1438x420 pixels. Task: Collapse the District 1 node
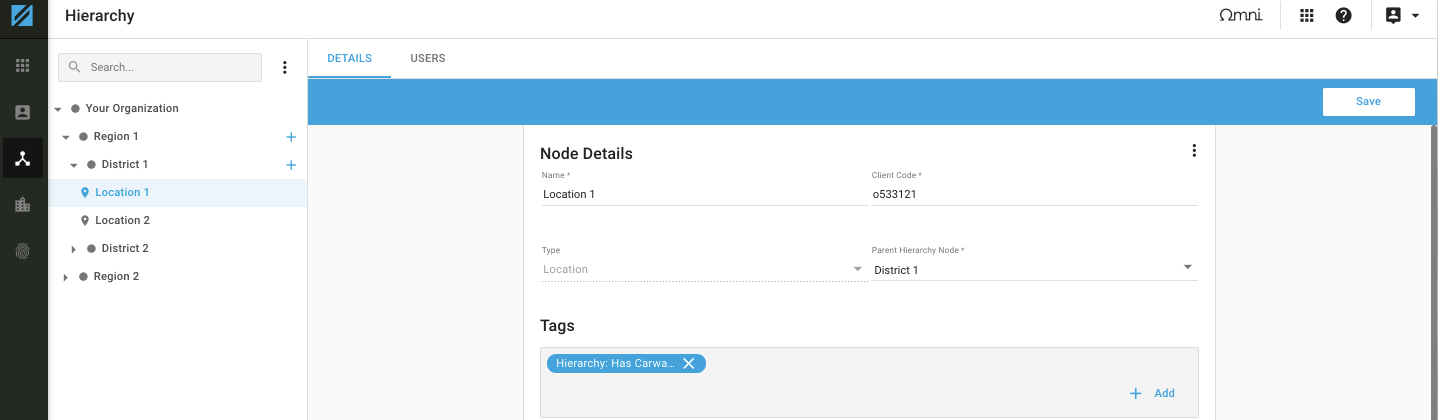[74, 165]
